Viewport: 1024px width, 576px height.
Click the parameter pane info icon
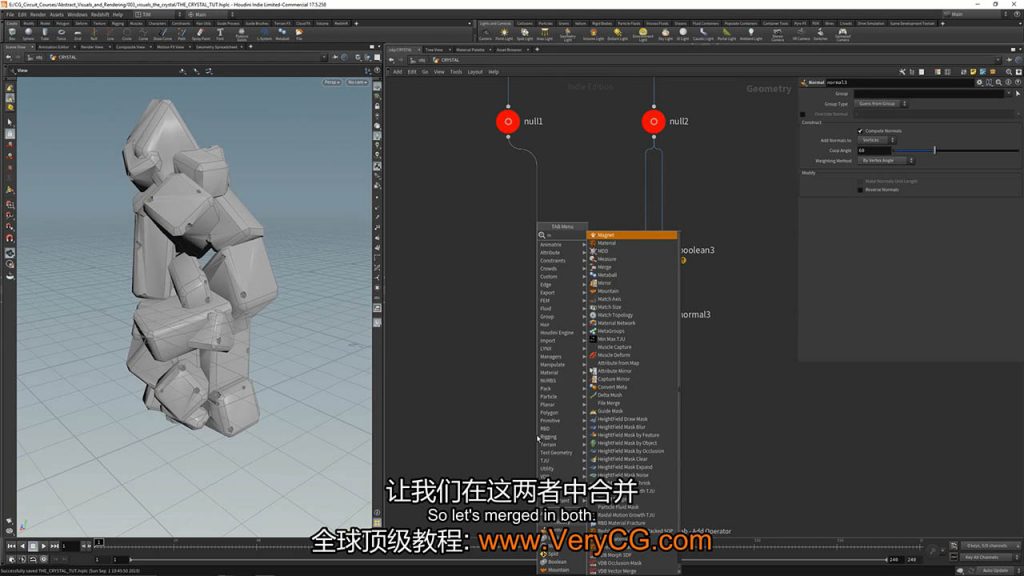click(x=1008, y=82)
